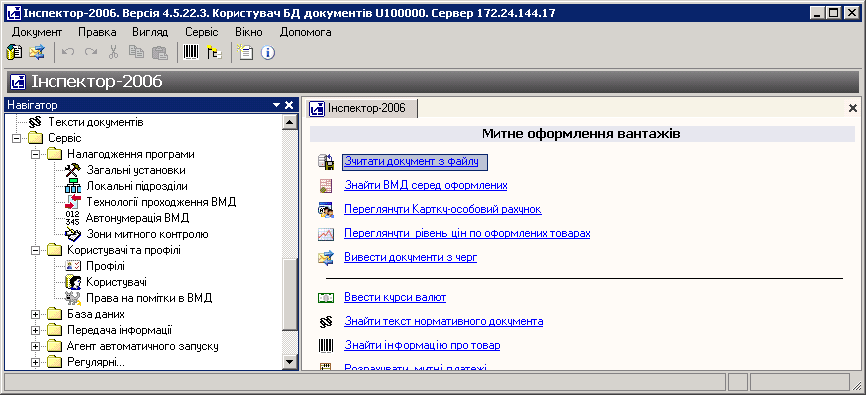Open the Вигляд menu
866x395 pixels.
pos(150,32)
